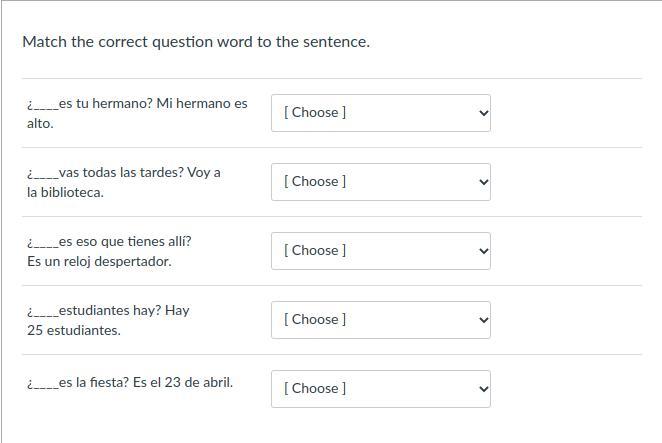
Task: Click the text 'la biblioteca.'
Action: point(65,192)
